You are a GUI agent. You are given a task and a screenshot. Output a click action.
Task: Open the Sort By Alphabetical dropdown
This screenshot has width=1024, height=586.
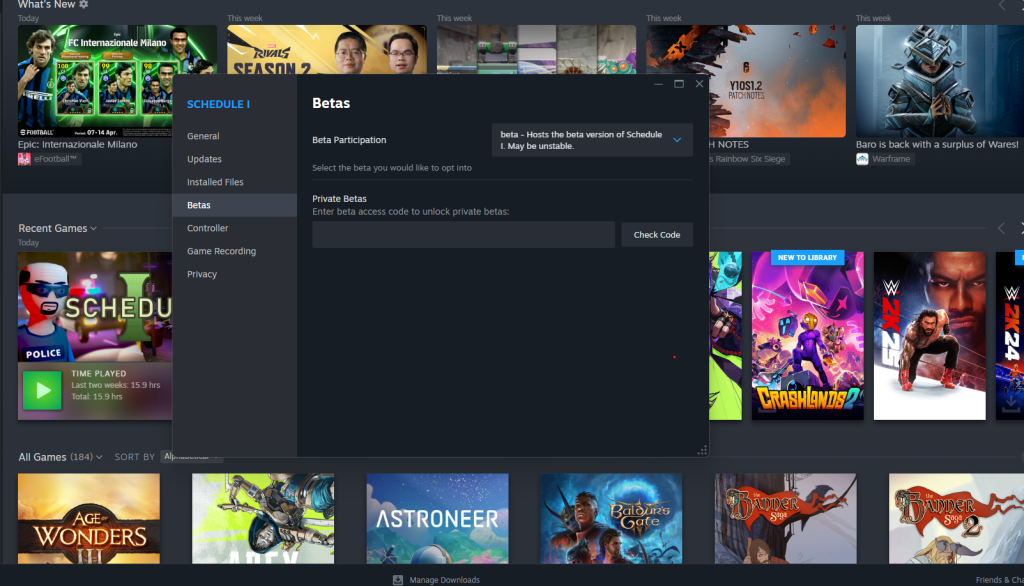(190, 456)
